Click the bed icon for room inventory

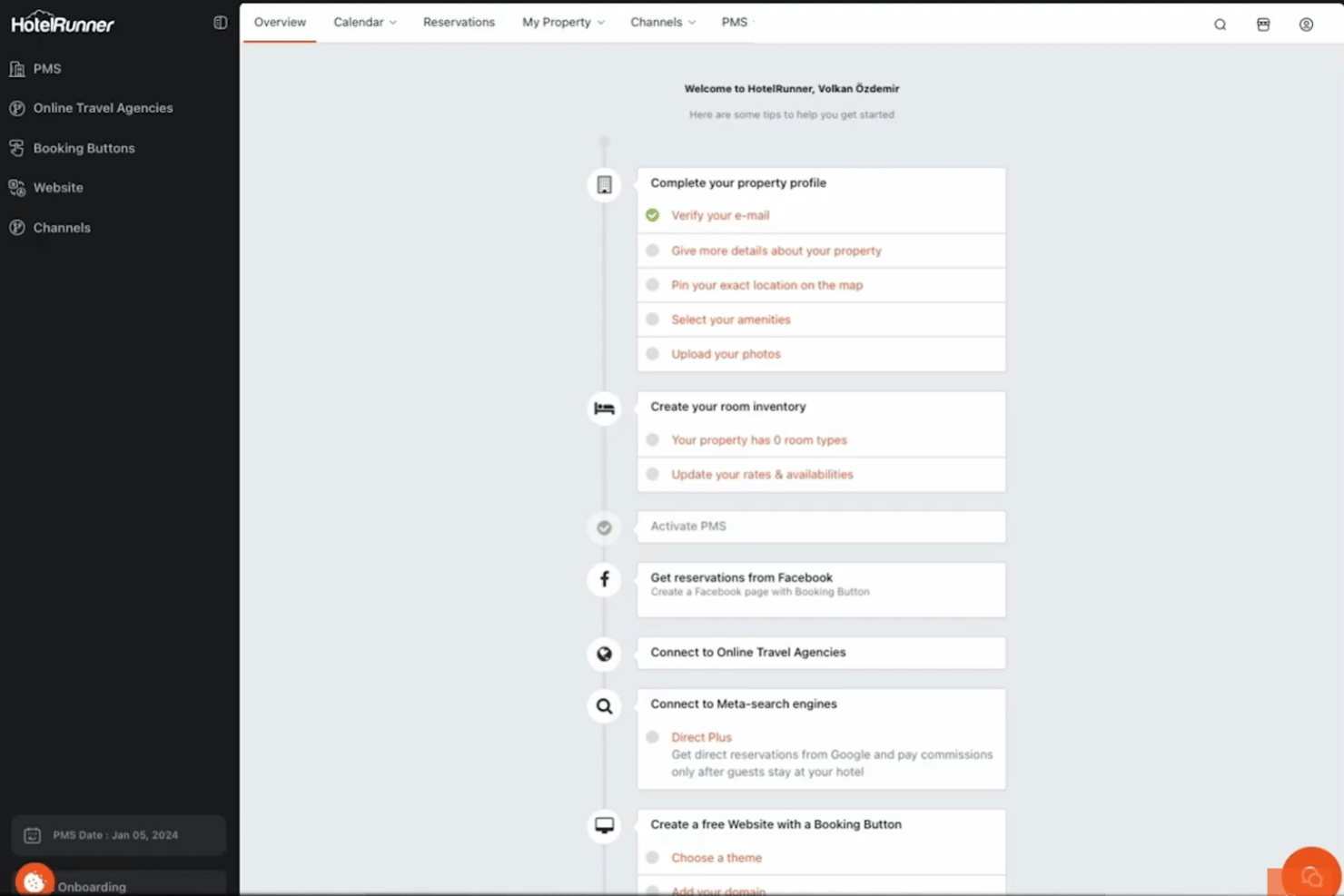click(x=604, y=409)
